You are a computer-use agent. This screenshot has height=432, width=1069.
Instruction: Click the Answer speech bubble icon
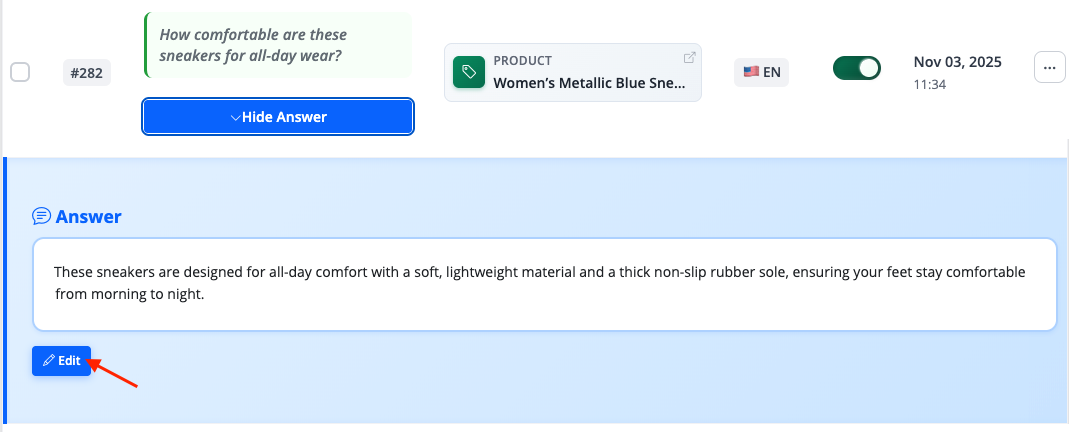(x=41, y=216)
